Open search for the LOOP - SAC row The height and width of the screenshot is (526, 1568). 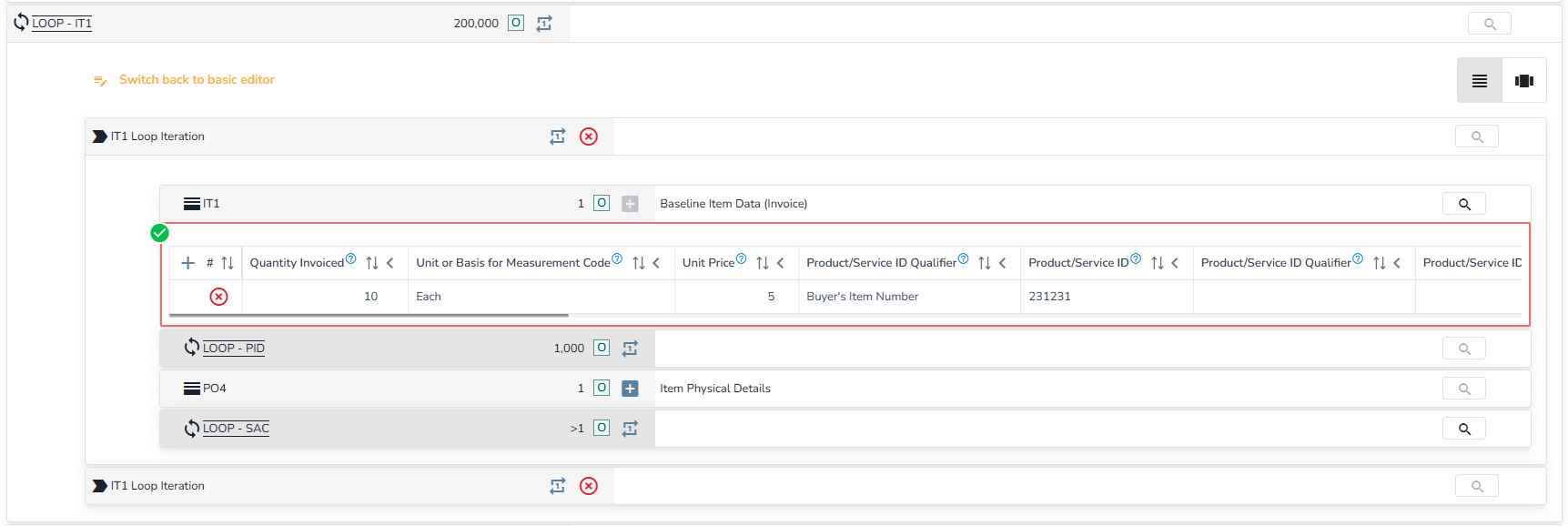pyautogui.click(x=1463, y=429)
